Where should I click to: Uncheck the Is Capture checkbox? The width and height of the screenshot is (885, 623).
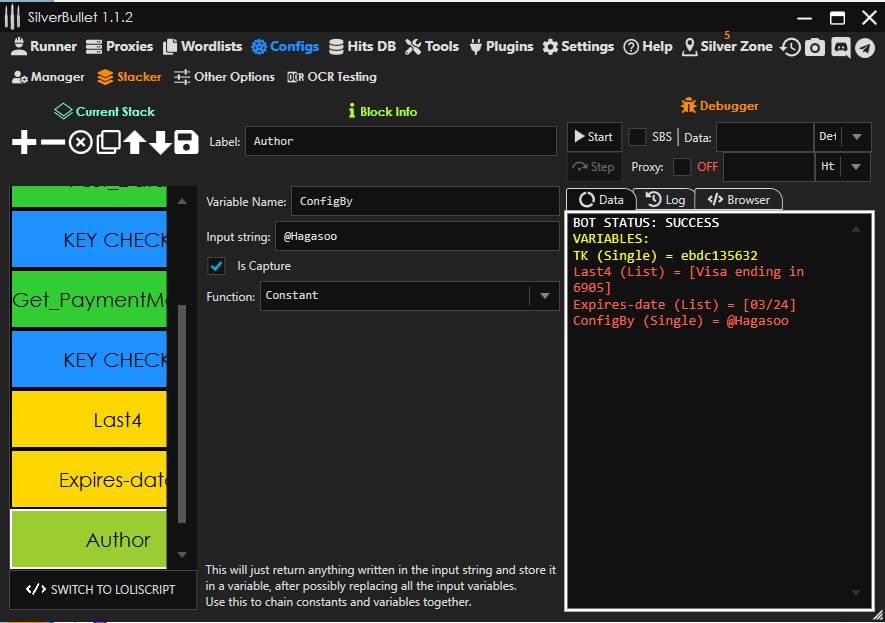pos(215,266)
